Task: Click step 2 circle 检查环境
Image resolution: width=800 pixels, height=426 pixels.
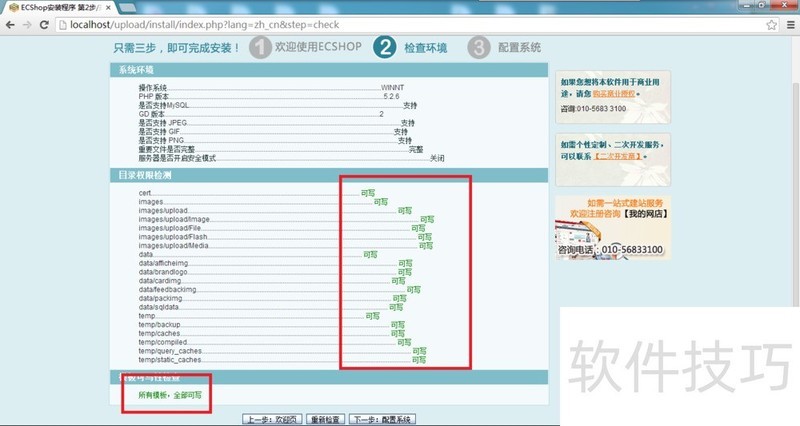Action: [x=385, y=47]
